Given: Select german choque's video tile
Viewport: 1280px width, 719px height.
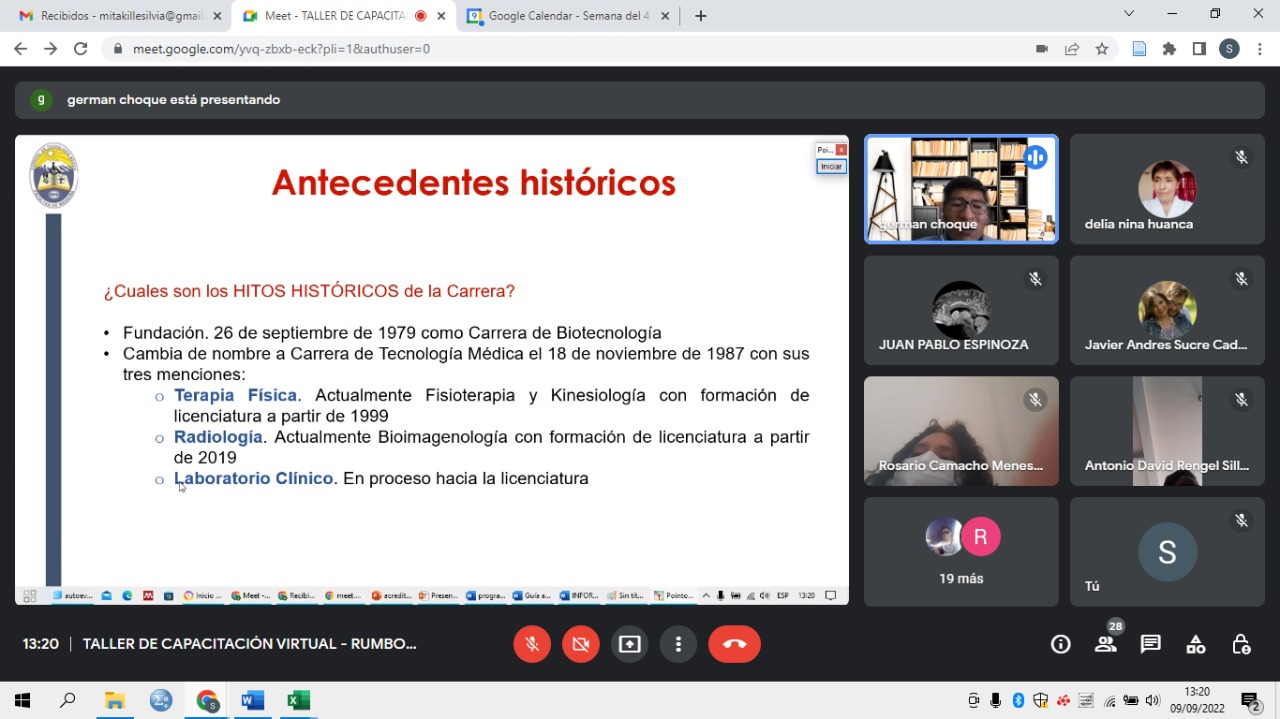Looking at the screenshot, I should (960, 189).
